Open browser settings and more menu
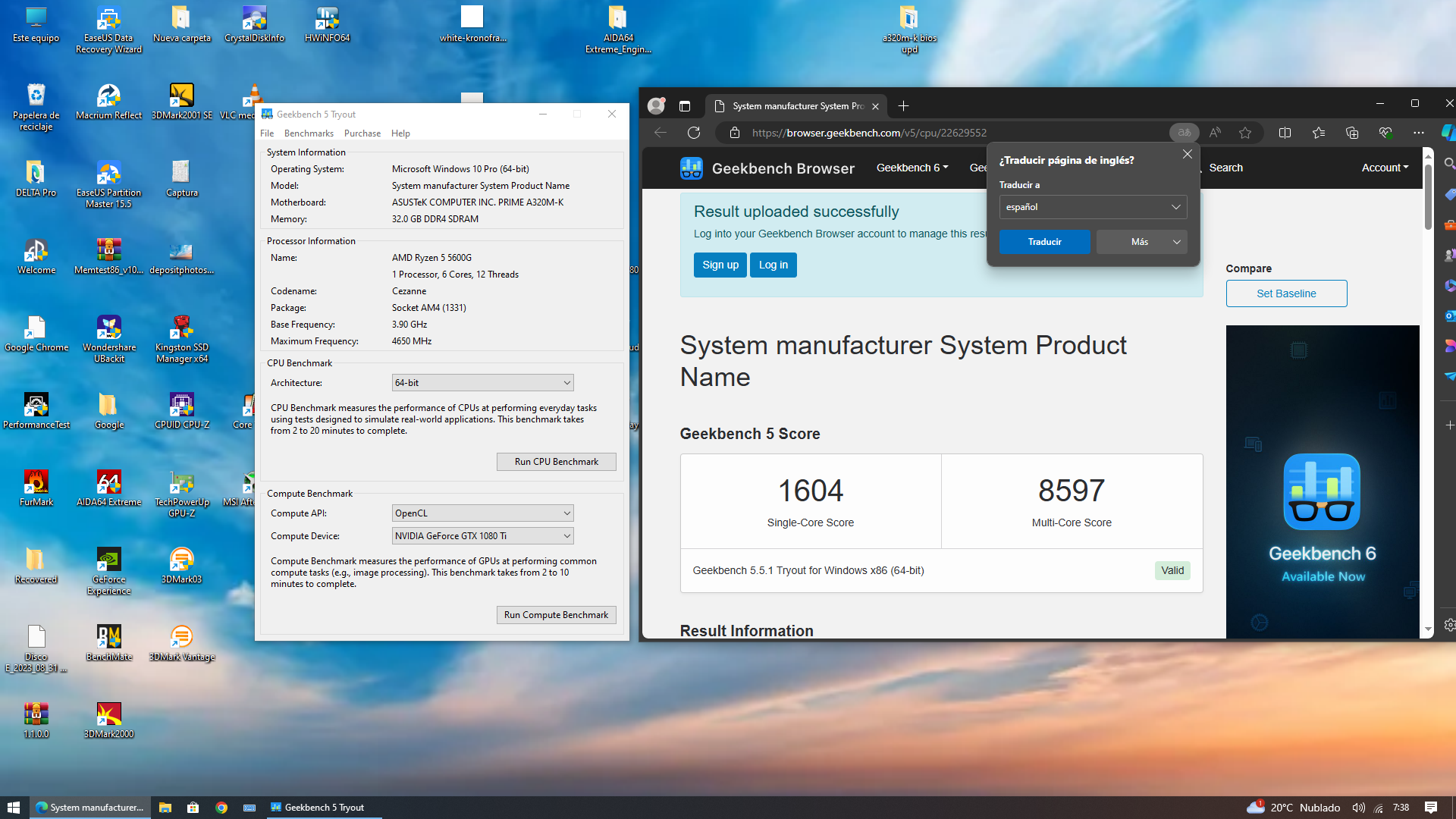This screenshot has width=1456, height=819. pyautogui.click(x=1418, y=133)
